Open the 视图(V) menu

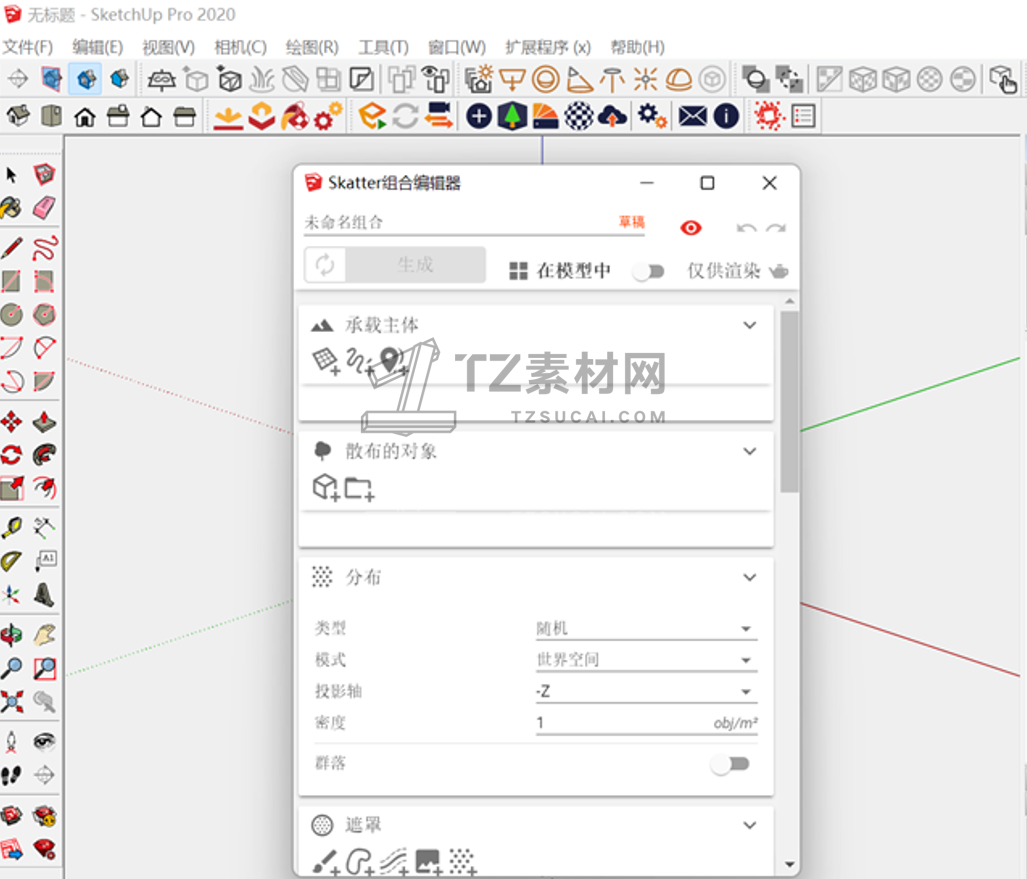(168, 47)
